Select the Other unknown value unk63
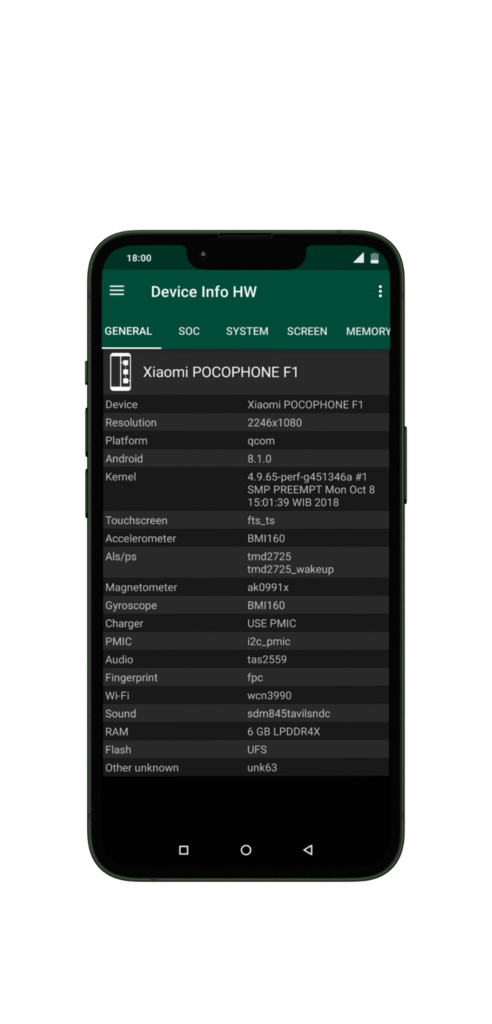The width and height of the screenshot is (492, 1024). tap(262, 767)
